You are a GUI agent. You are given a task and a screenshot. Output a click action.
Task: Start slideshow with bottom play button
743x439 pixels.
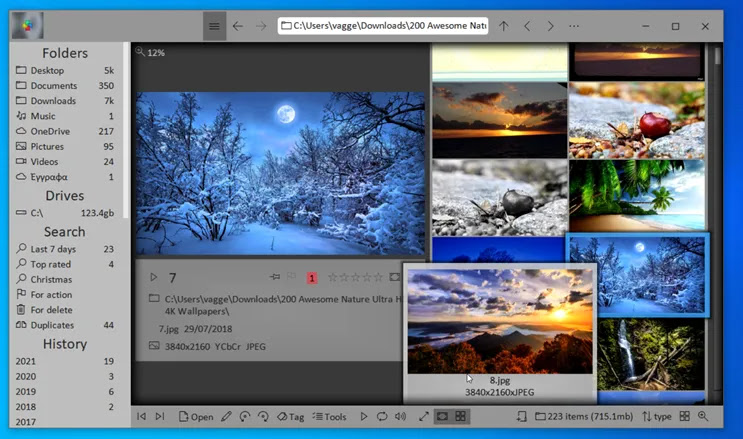[363, 416]
